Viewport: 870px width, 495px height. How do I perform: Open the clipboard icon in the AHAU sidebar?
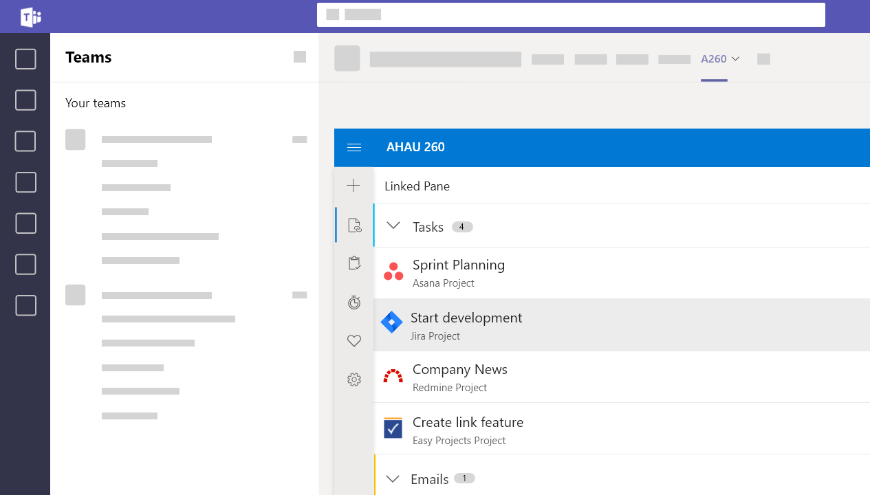coord(353,264)
